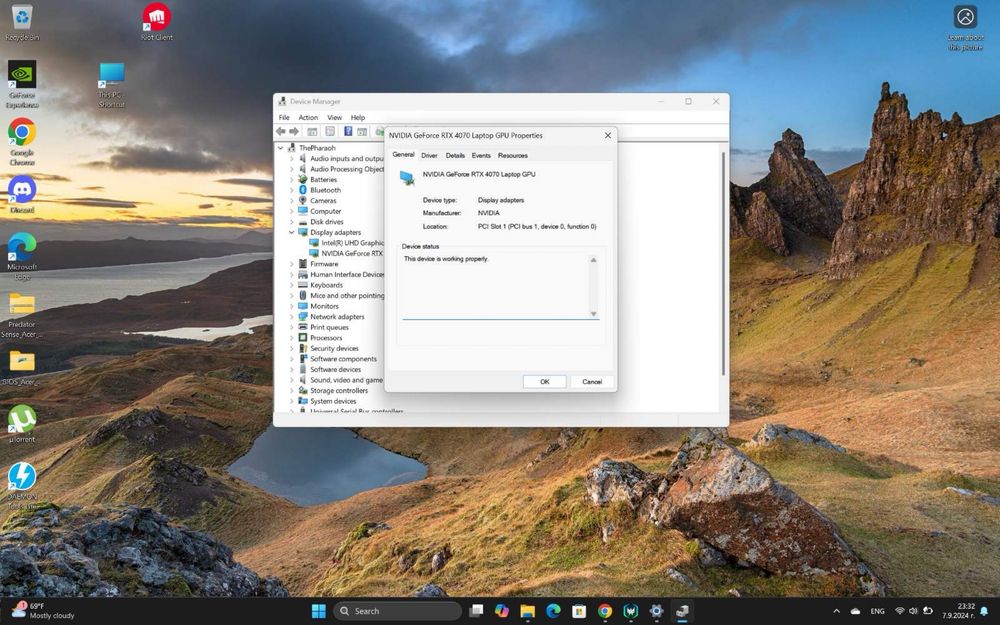Expand the Bluetooth category
The image size is (1000, 625).
point(291,190)
